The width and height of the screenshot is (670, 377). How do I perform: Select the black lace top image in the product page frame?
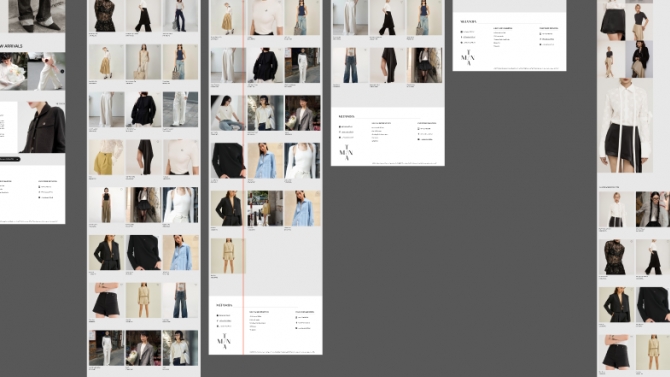click(616, 257)
